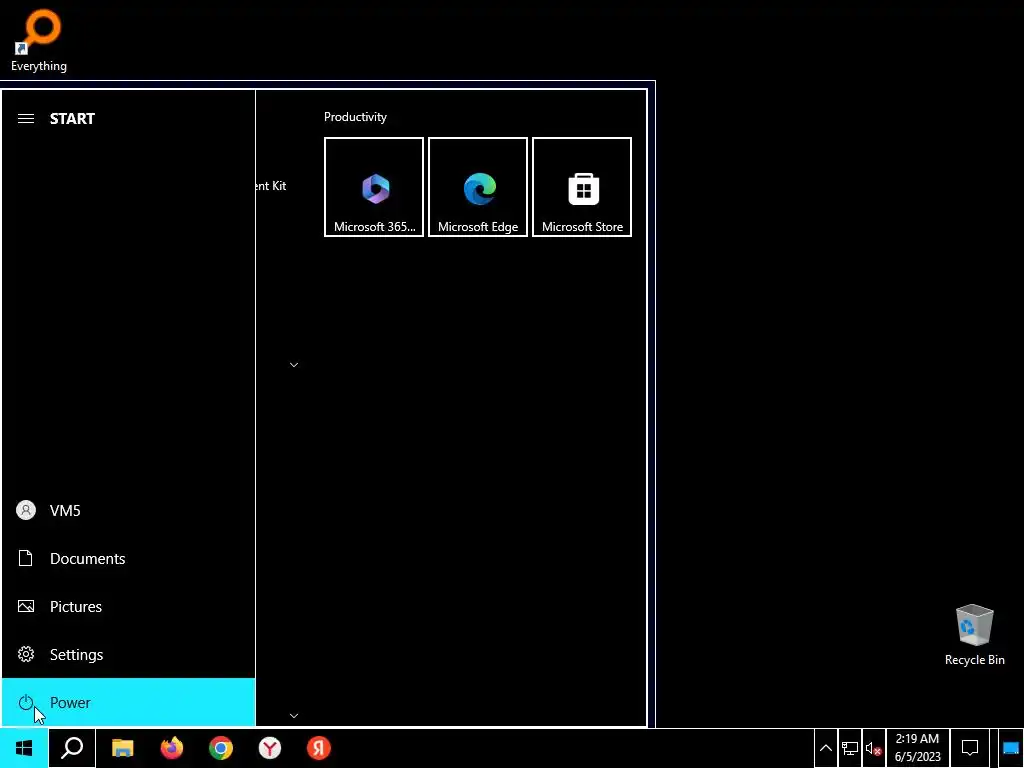1024x768 pixels.
Task: Open Documents from the Start menu
Action: pyautogui.click(x=128, y=558)
